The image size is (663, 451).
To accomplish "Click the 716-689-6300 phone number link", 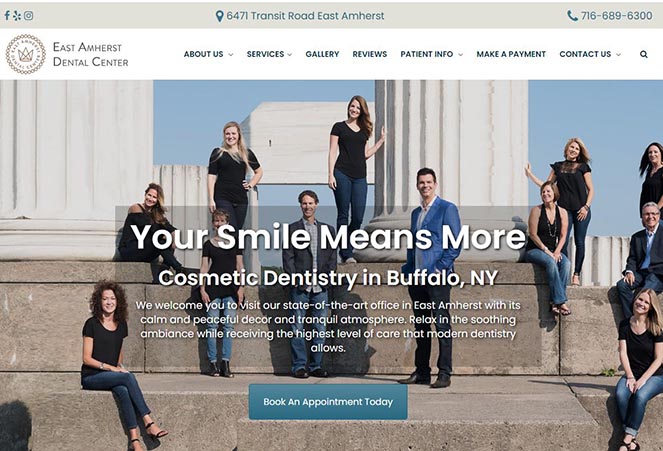I will click(x=616, y=16).
